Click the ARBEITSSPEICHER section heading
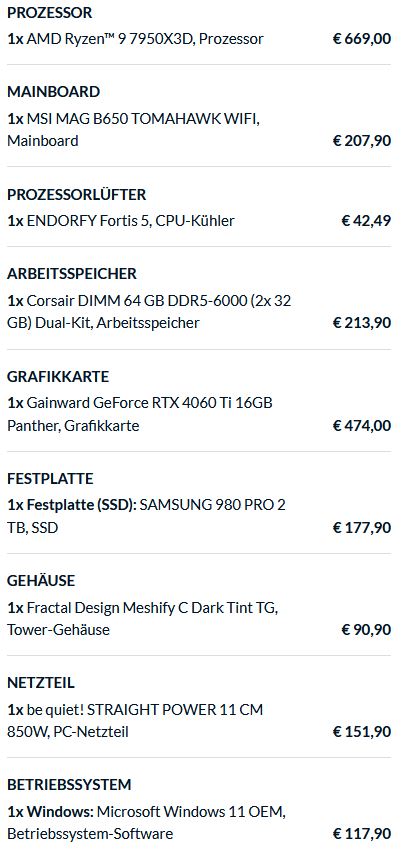Screen dimensions: 404x859 pyautogui.click(x=72, y=273)
